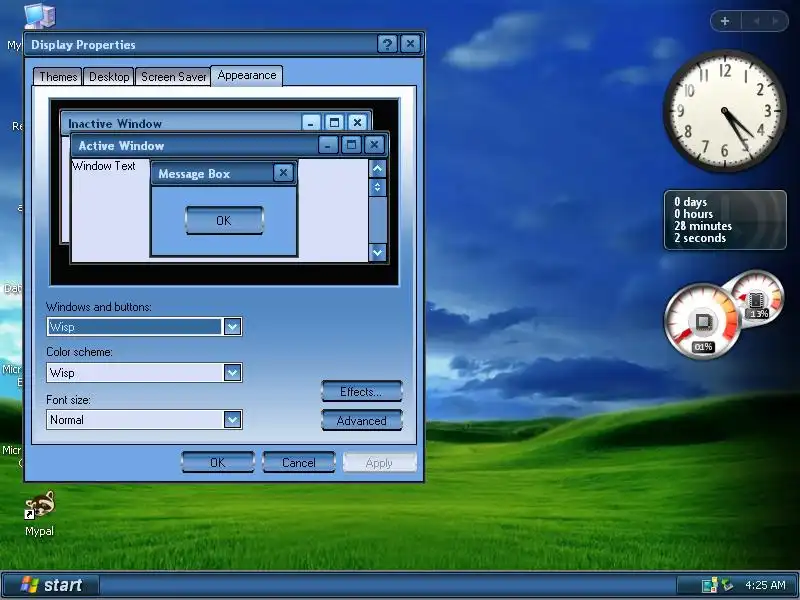Click the gadget sidebar next arrow
The width and height of the screenshot is (800, 600).
[776, 21]
